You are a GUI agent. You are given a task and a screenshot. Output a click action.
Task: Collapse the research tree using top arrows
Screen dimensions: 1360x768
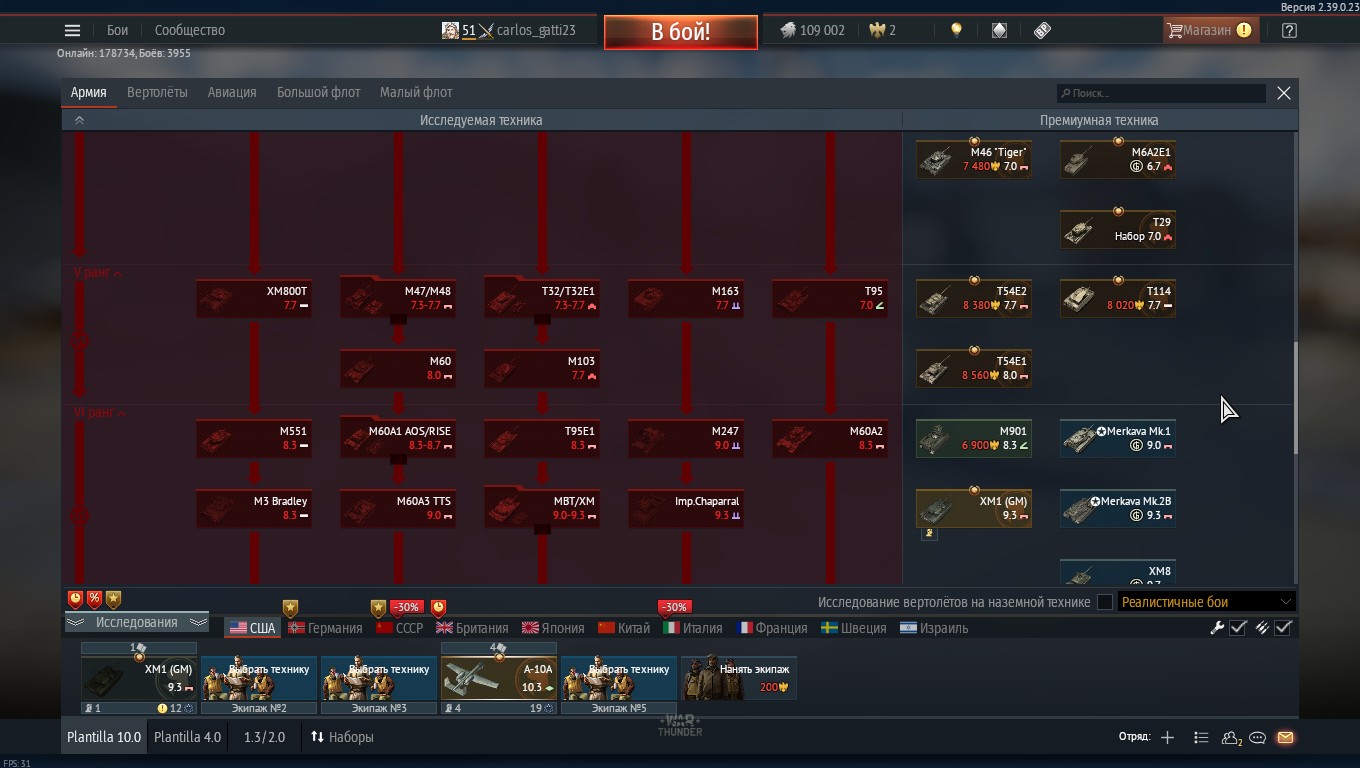click(x=79, y=120)
